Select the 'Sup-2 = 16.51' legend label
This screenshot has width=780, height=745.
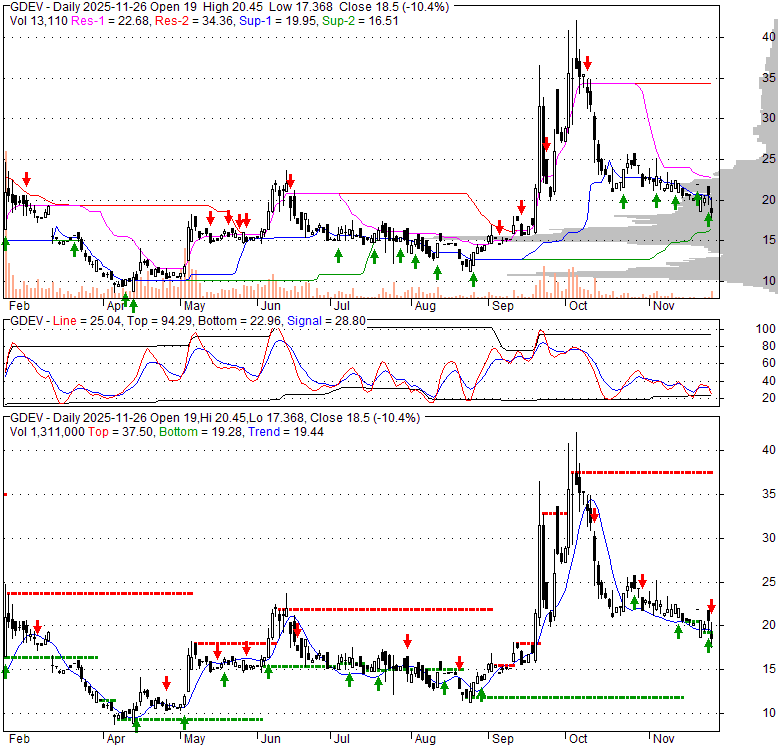click(x=360, y=21)
